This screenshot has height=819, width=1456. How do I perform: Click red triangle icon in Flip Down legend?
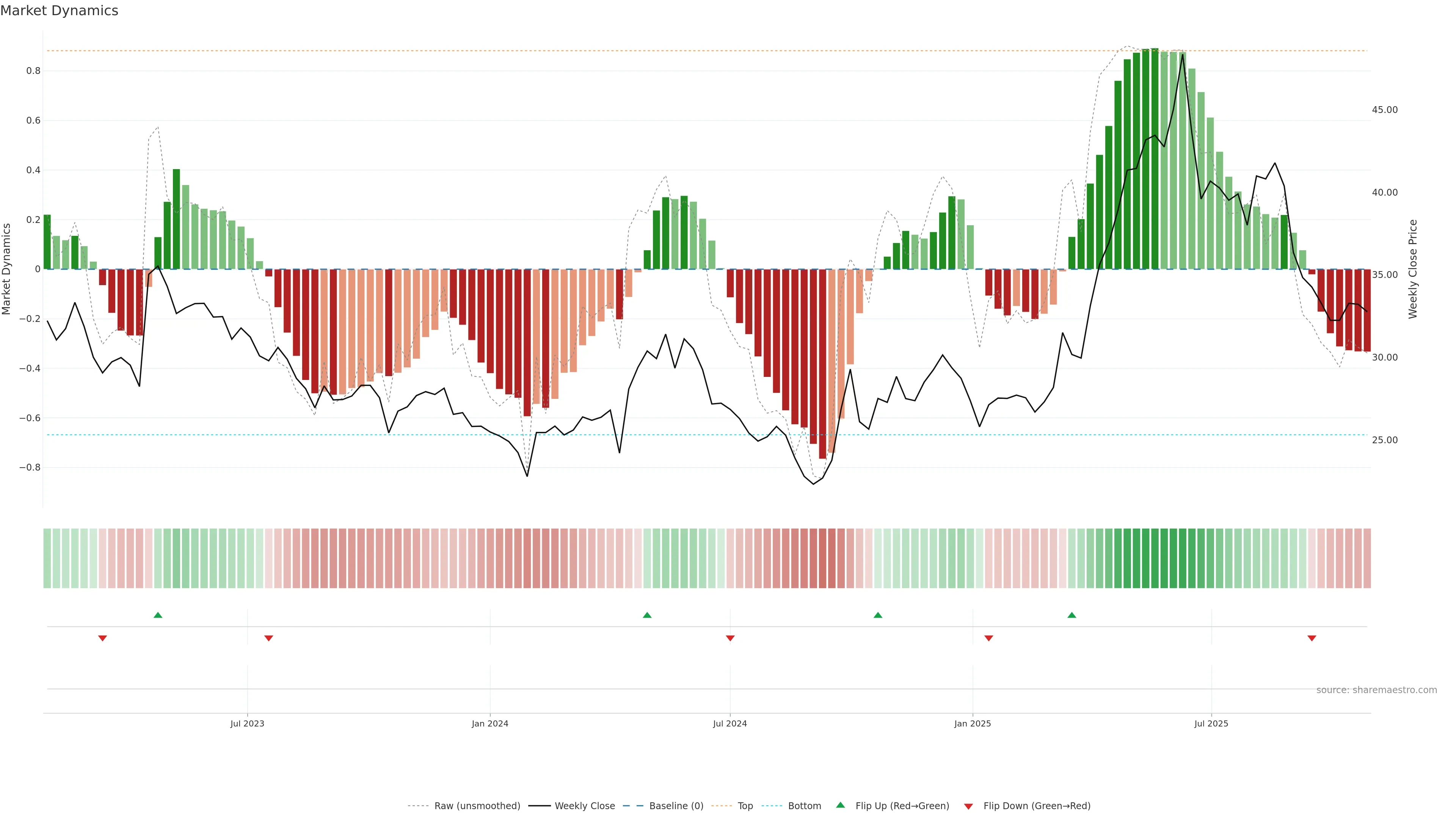click(968, 806)
